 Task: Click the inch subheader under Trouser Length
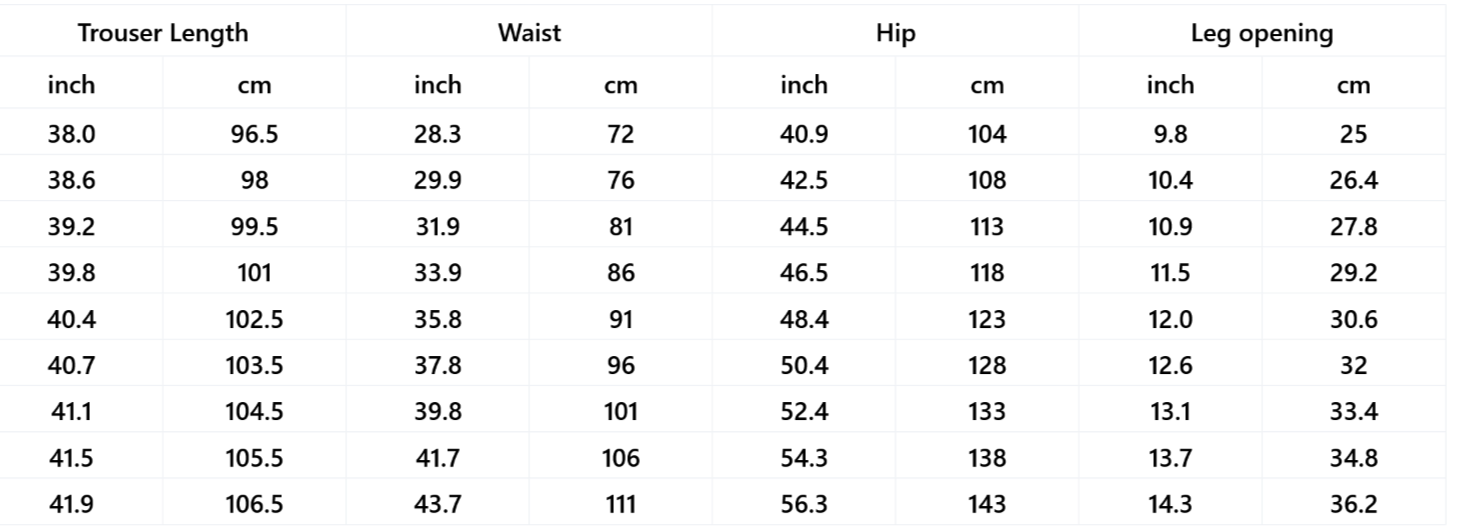click(x=71, y=85)
